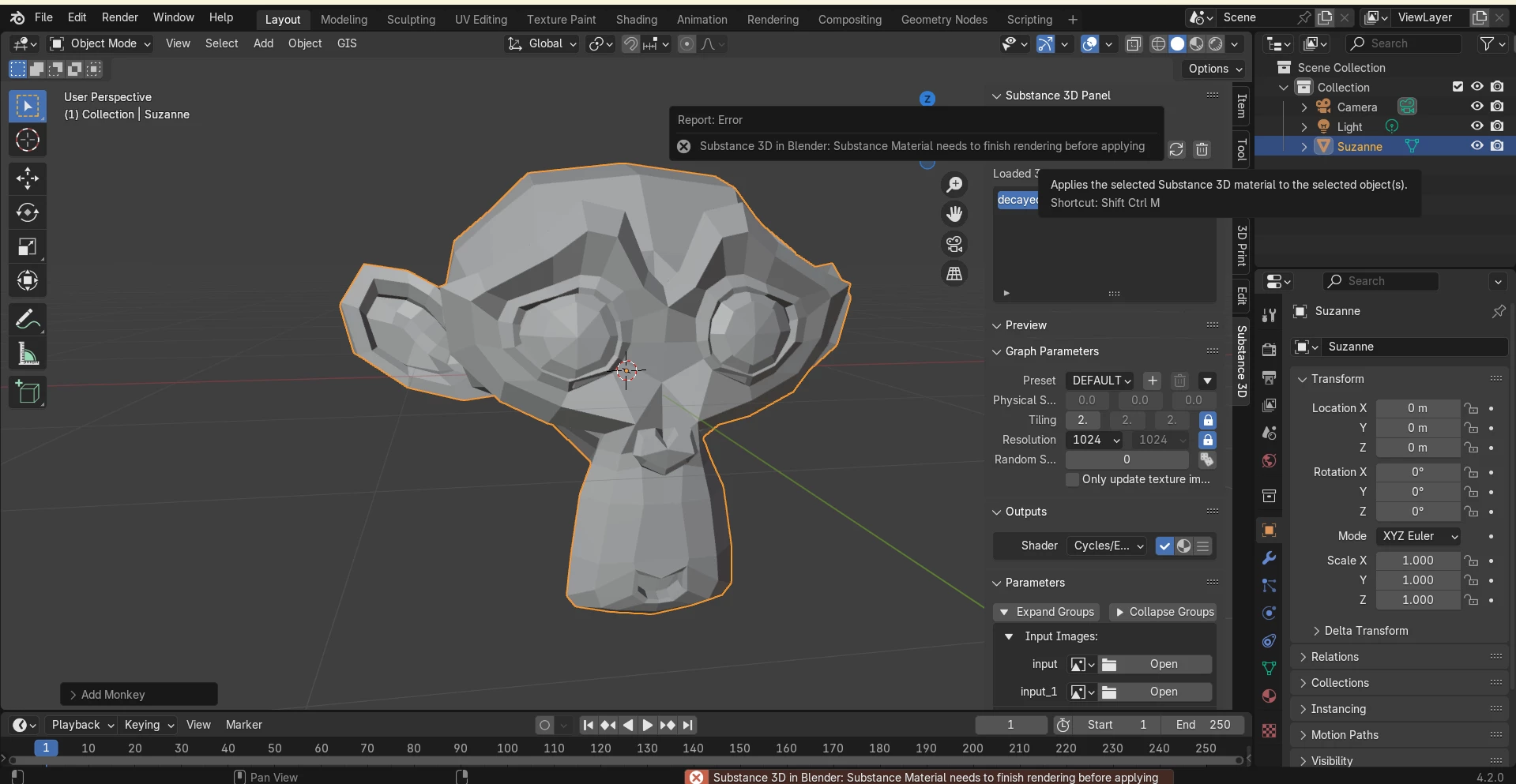Image resolution: width=1516 pixels, height=784 pixels.
Task: Open the Modifiers wrench properties tab
Action: pyautogui.click(x=1269, y=558)
